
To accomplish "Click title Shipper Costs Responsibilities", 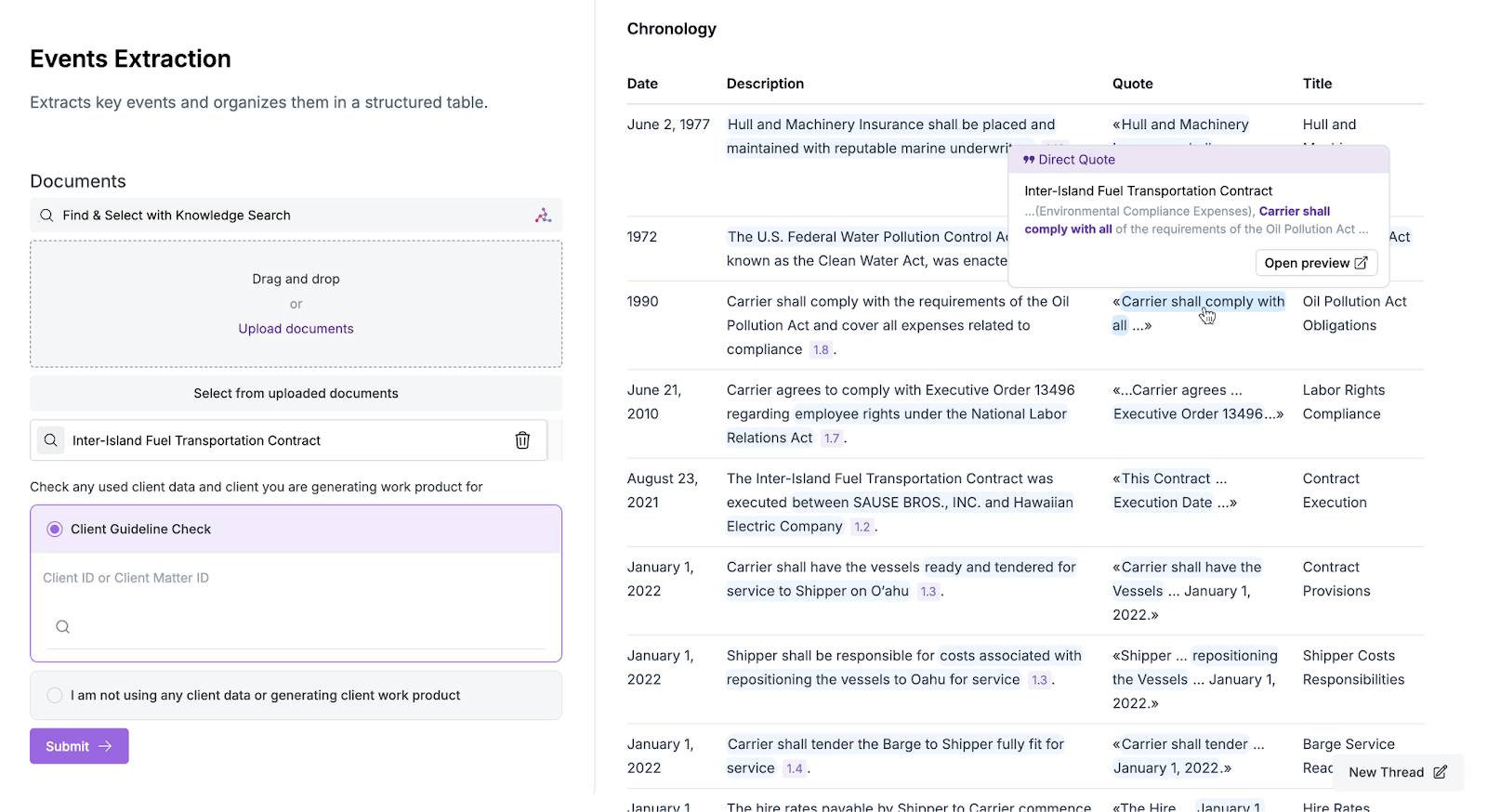I will pos(1353,667).
